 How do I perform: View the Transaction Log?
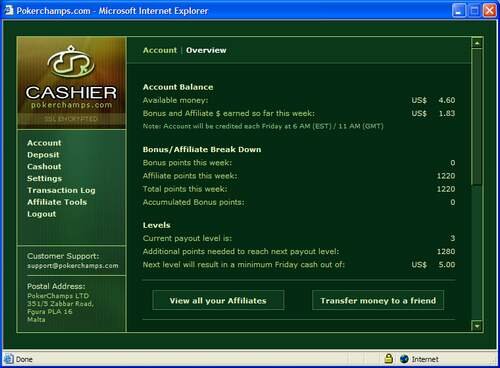(61, 190)
